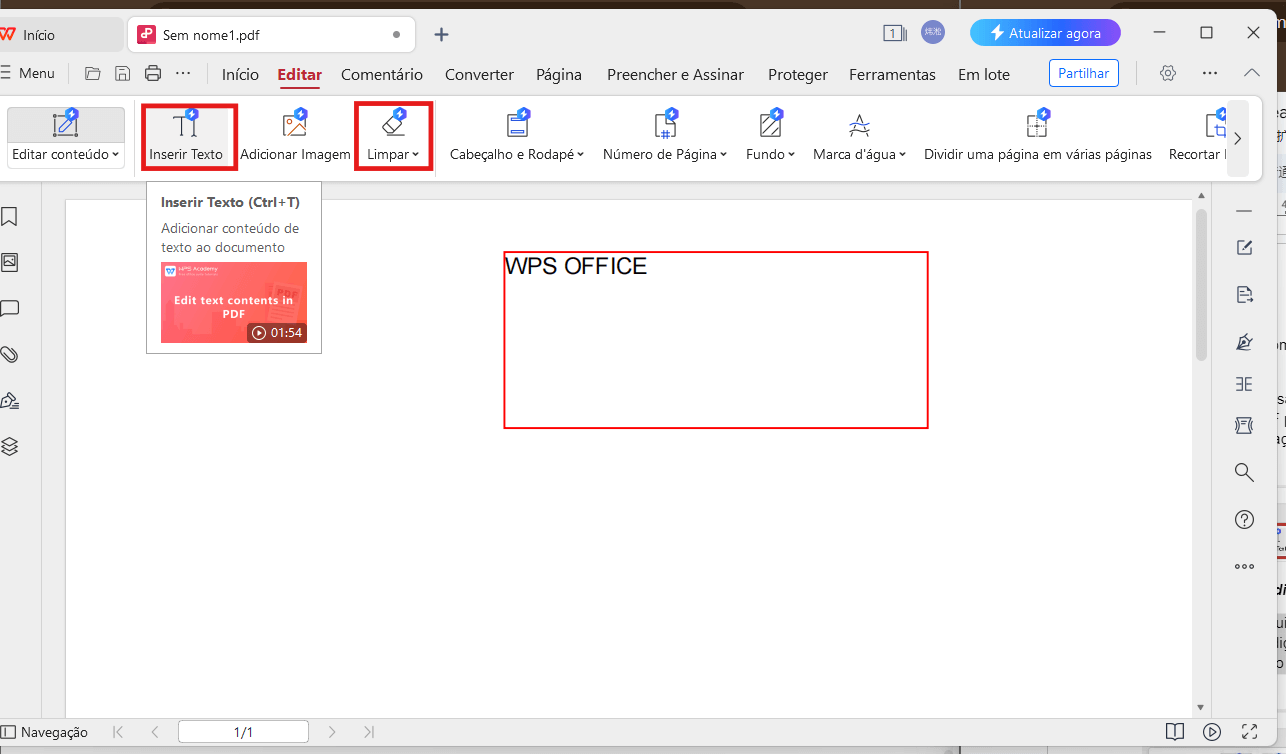Open settings gear icon

point(1168,73)
